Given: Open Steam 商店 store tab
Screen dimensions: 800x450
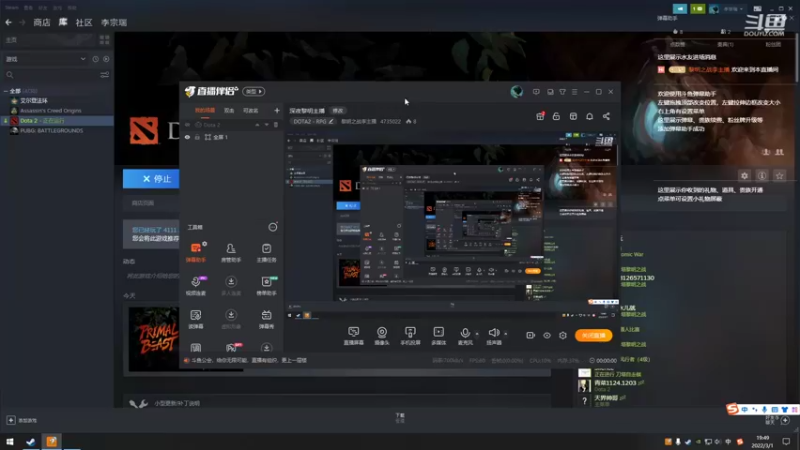Looking at the screenshot, I should pyautogui.click(x=42, y=22).
